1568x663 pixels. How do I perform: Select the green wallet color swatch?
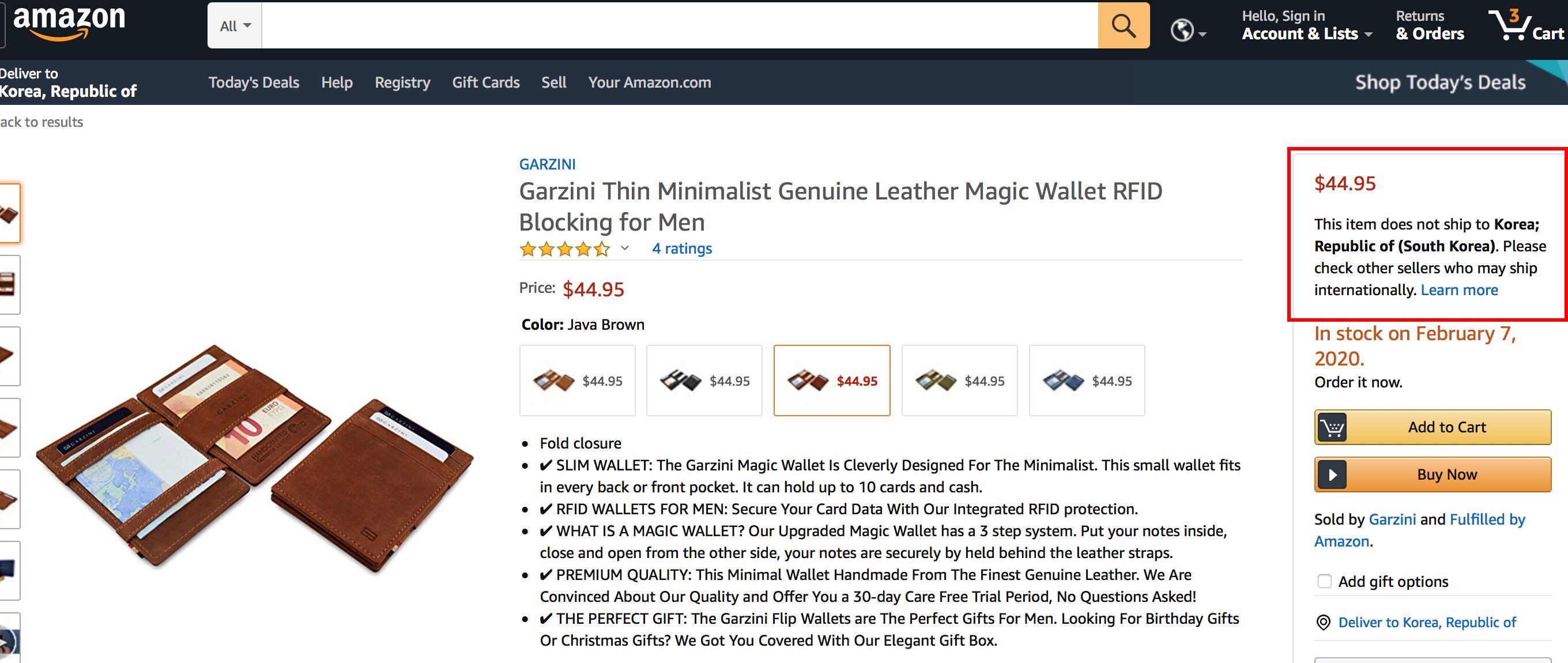coord(959,381)
